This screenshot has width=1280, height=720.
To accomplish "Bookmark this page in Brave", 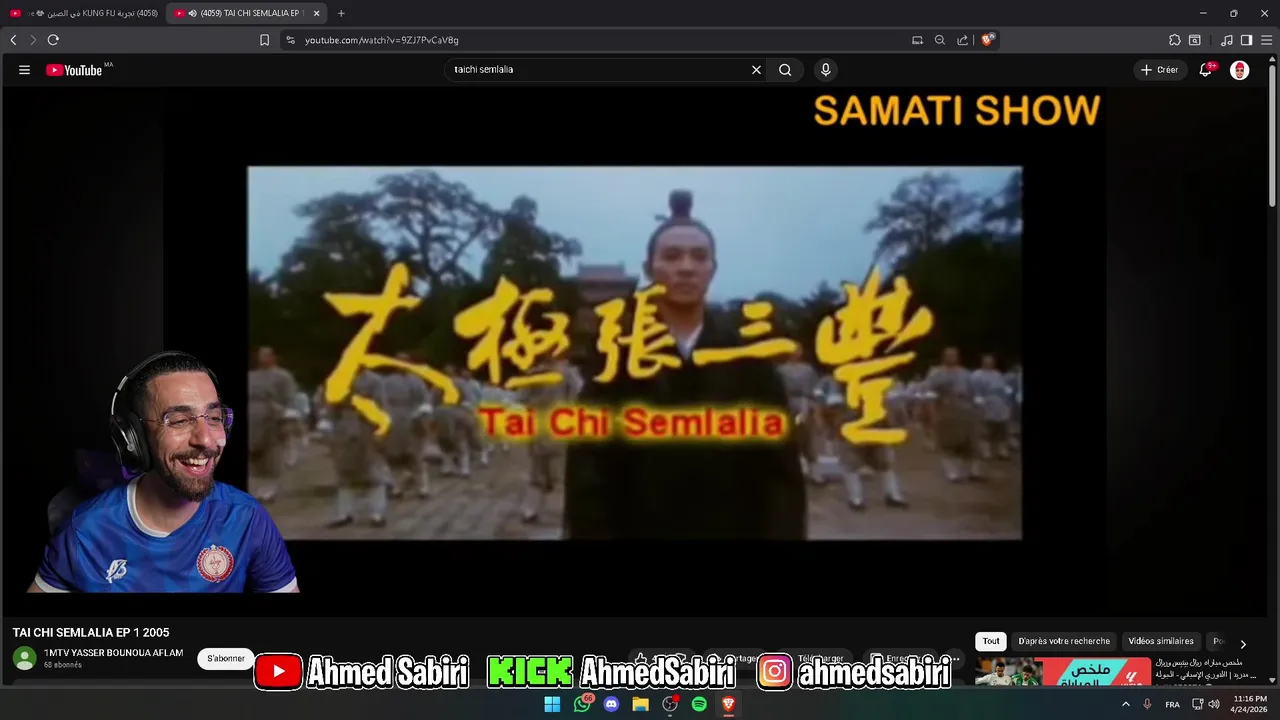I will tap(264, 40).
